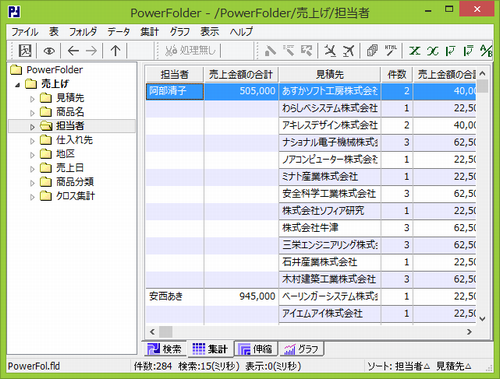Click the first airplane-like toolbar icon
500x379 pixels.
(x=330, y=51)
